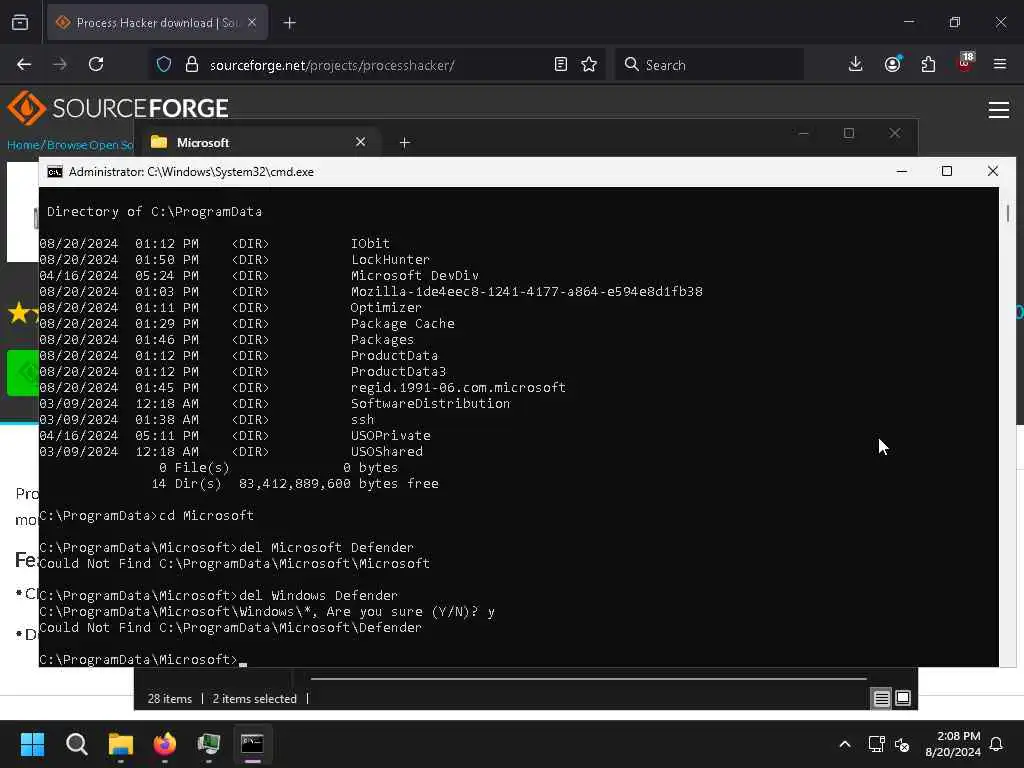The width and height of the screenshot is (1024, 768).
Task: Click the 'USOPrivate' directory entry text
Action: click(x=391, y=436)
